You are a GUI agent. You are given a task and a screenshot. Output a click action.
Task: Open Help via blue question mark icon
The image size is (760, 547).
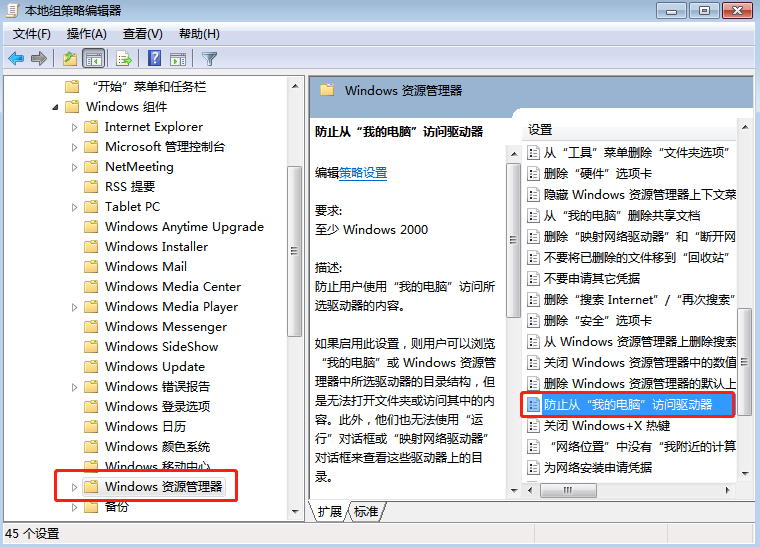point(155,59)
